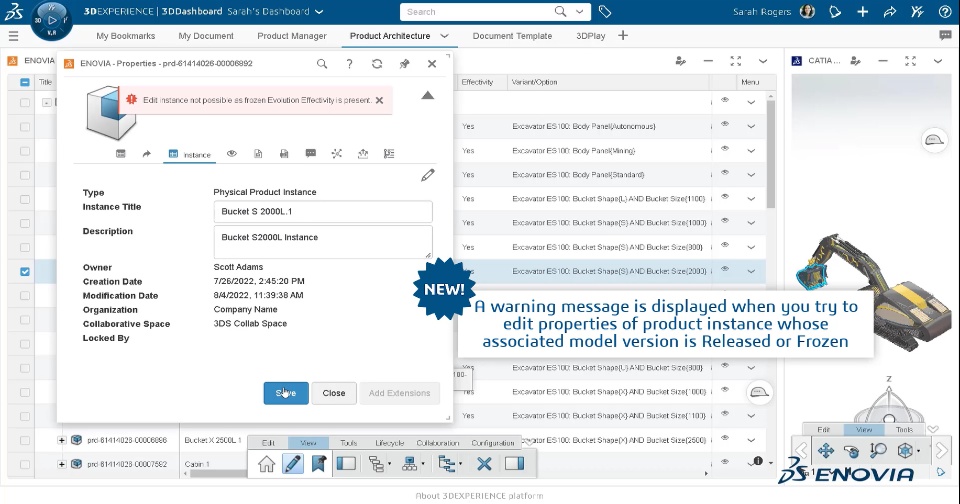
Task: Select the zoom magnifier tool in CATIA toolbar
Action: pyautogui.click(x=877, y=451)
